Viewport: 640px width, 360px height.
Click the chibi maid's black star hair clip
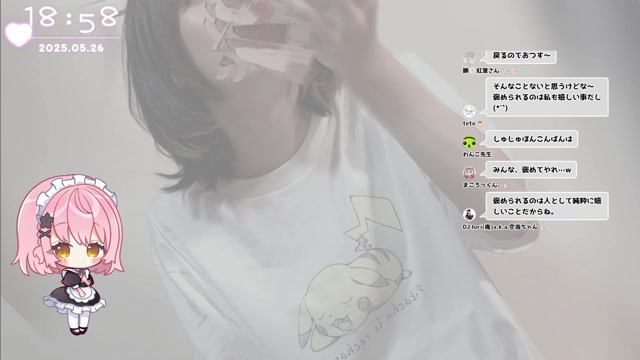[46, 220]
